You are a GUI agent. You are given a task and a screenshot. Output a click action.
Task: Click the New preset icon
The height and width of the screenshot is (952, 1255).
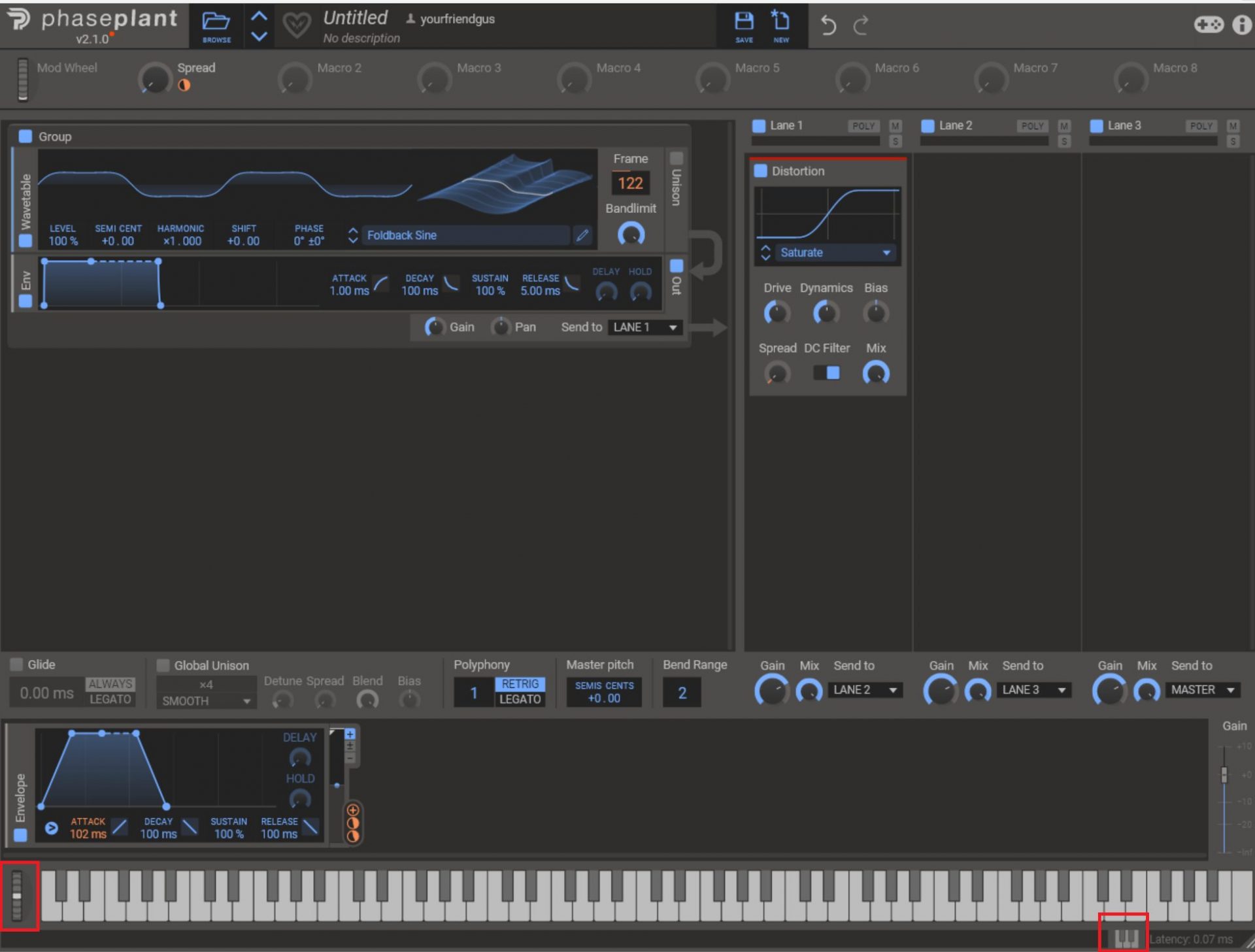click(x=780, y=22)
